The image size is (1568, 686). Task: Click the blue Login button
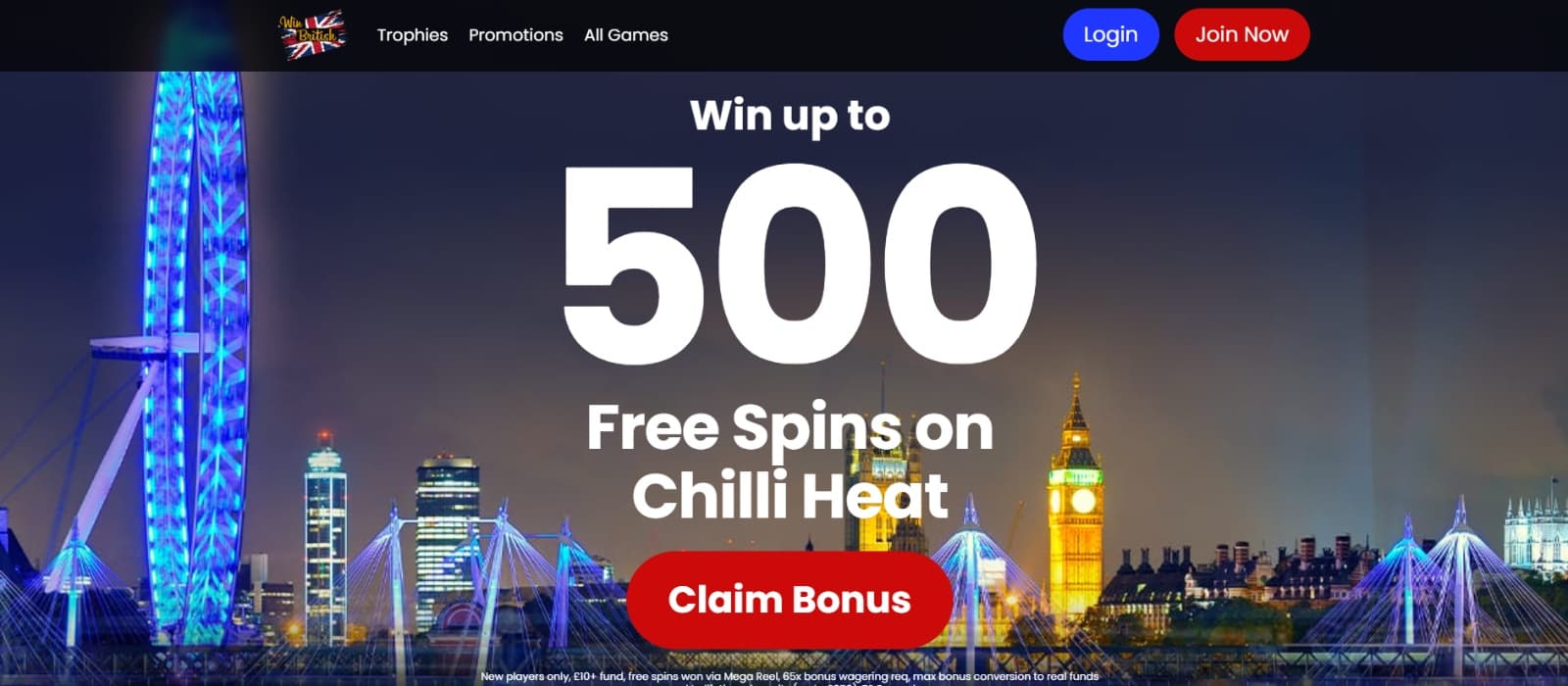point(1110,34)
